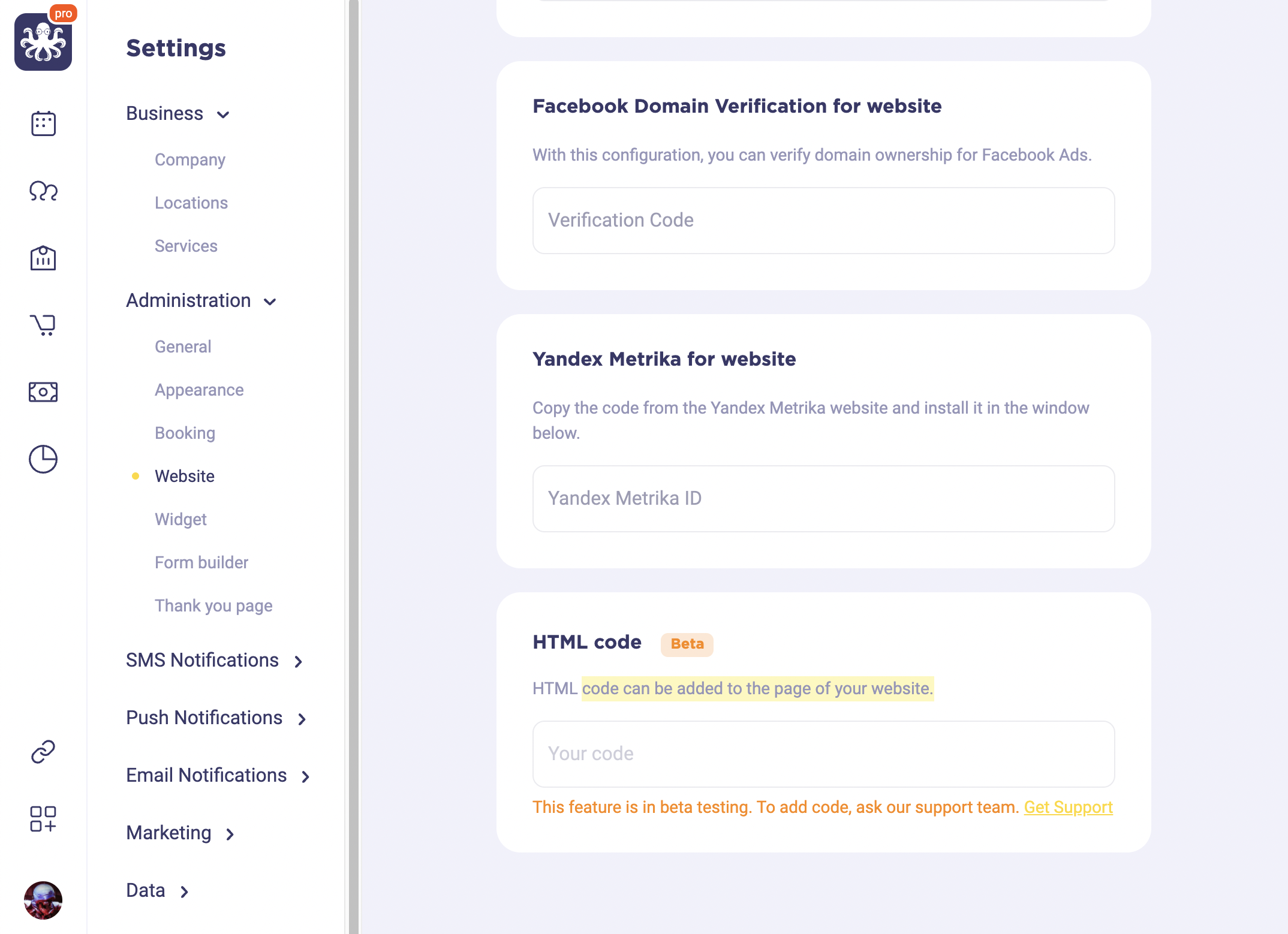1288x934 pixels.
Task: Click the link chain icon
Action: pyautogui.click(x=43, y=752)
